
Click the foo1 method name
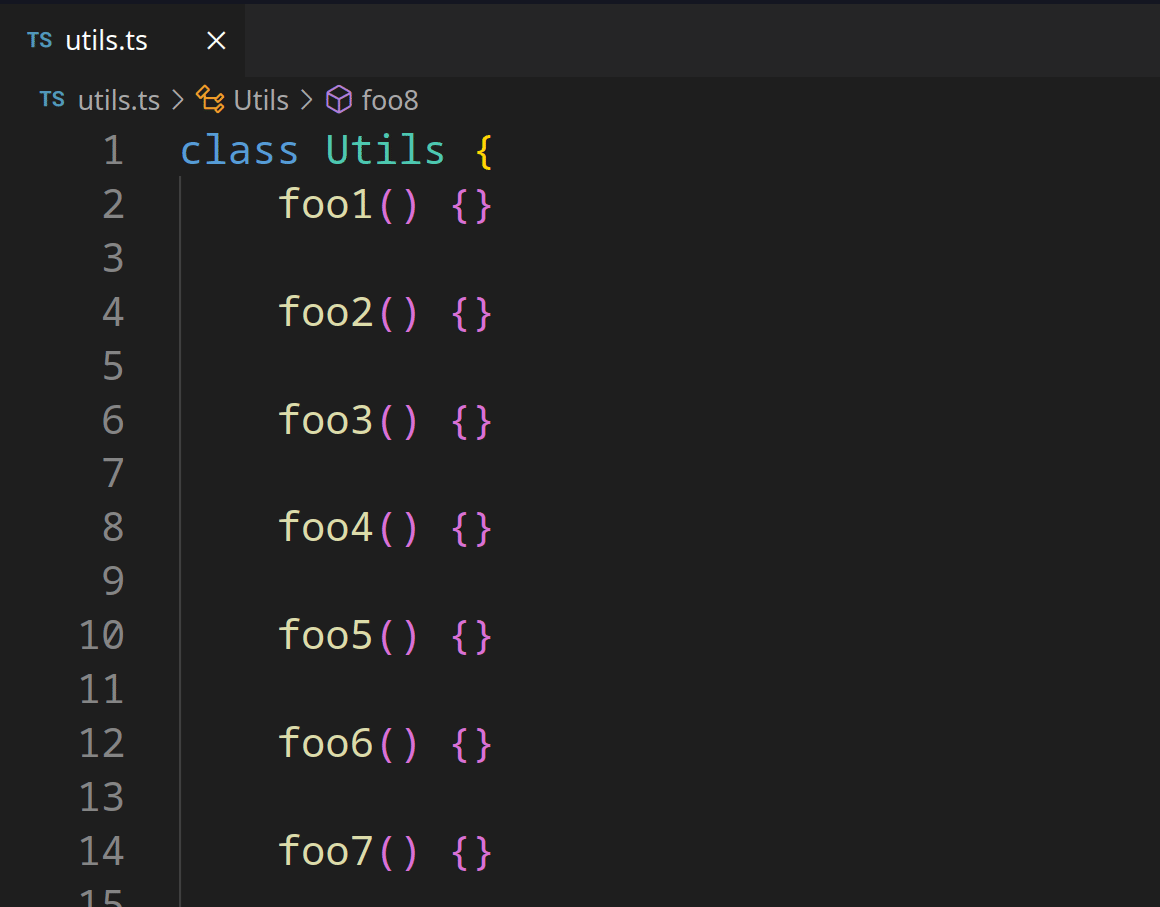[325, 205]
